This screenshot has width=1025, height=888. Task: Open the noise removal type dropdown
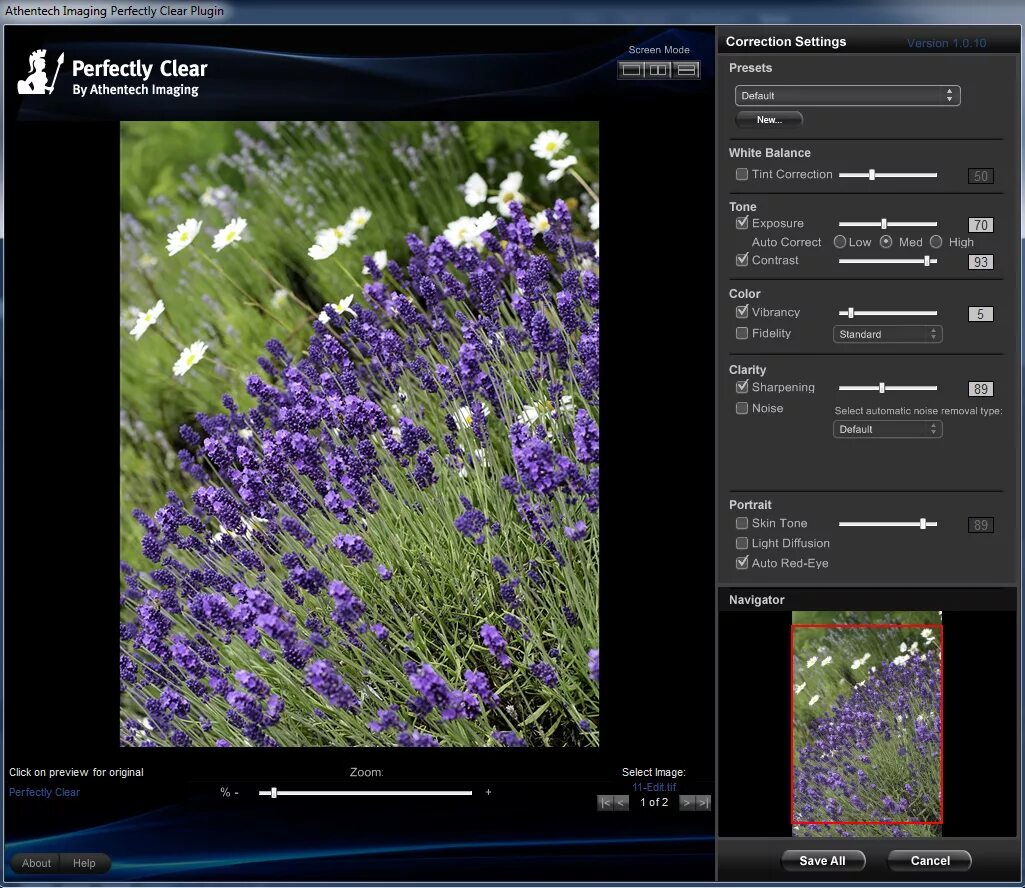pyautogui.click(x=887, y=429)
